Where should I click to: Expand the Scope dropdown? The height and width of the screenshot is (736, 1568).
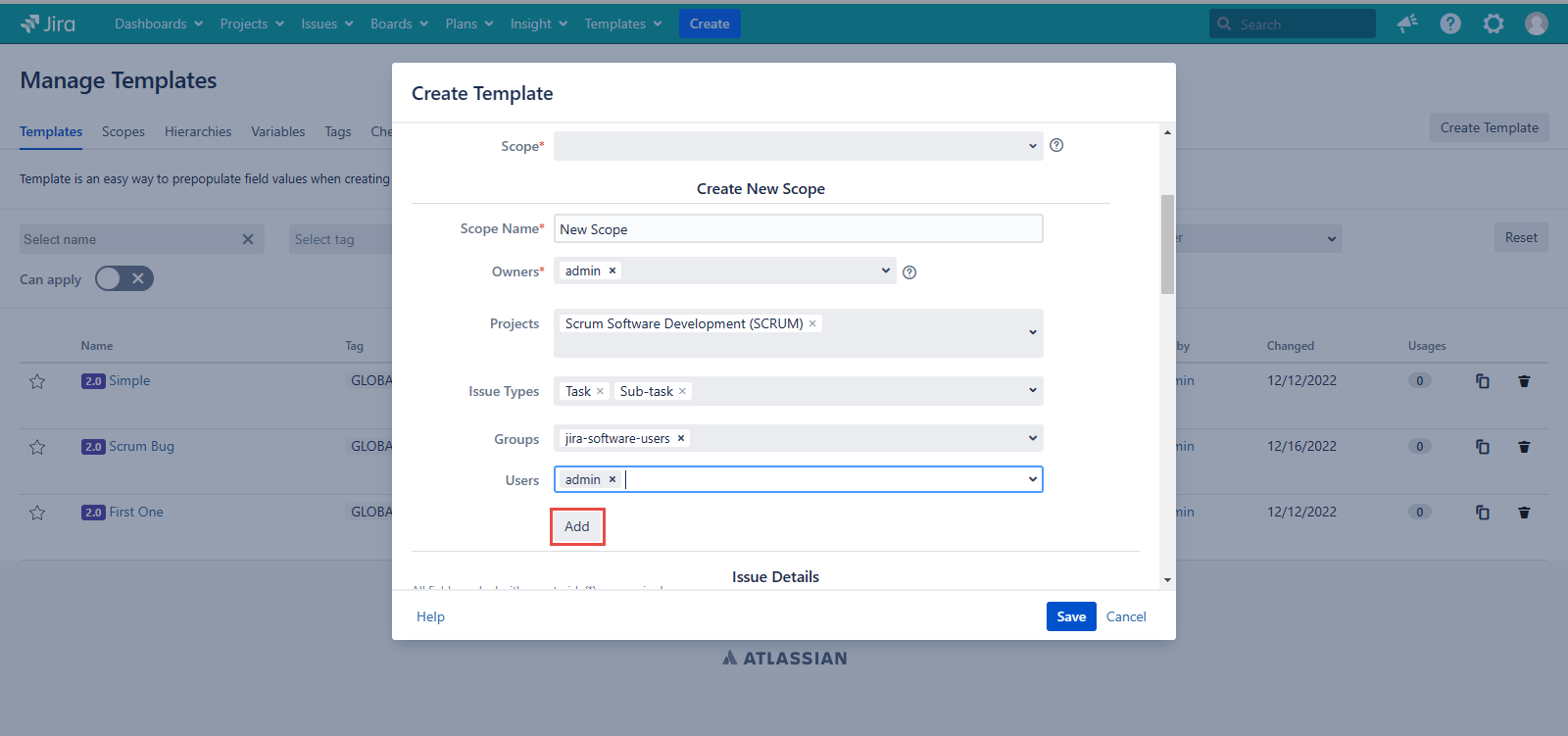pyautogui.click(x=798, y=146)
